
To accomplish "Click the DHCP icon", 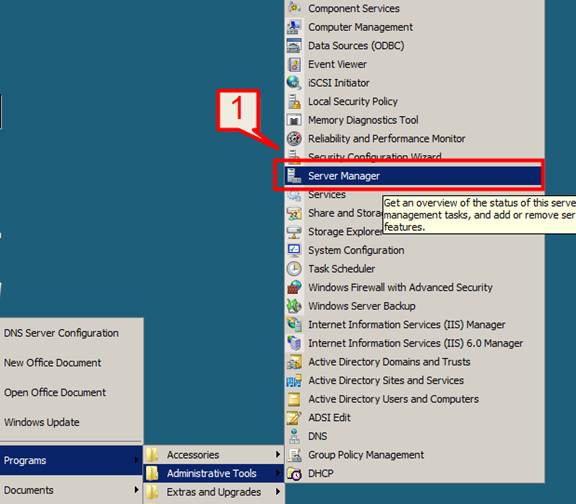I will coord(294,474).
